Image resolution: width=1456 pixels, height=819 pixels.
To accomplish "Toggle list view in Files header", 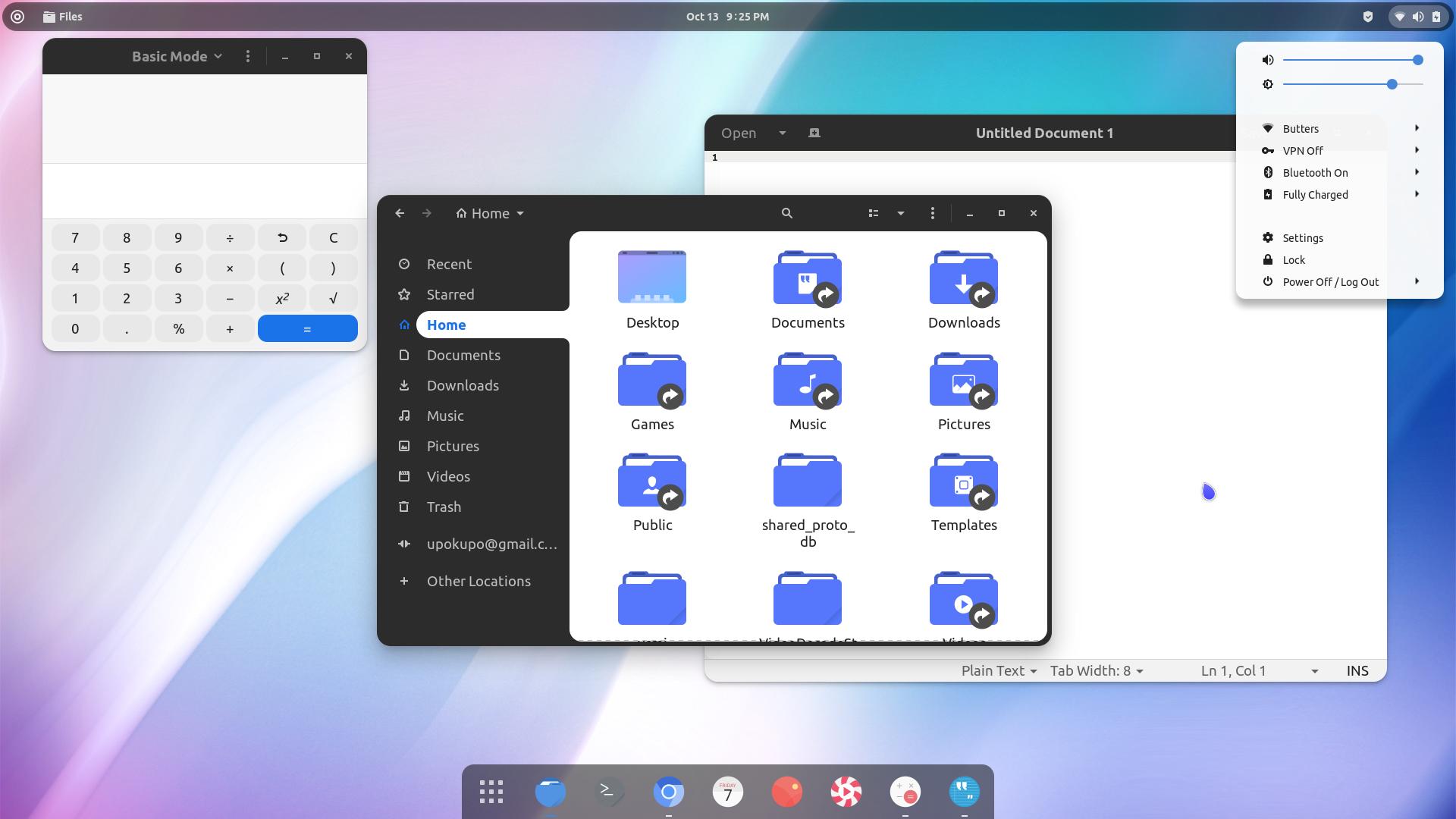I will coord(874,214).
